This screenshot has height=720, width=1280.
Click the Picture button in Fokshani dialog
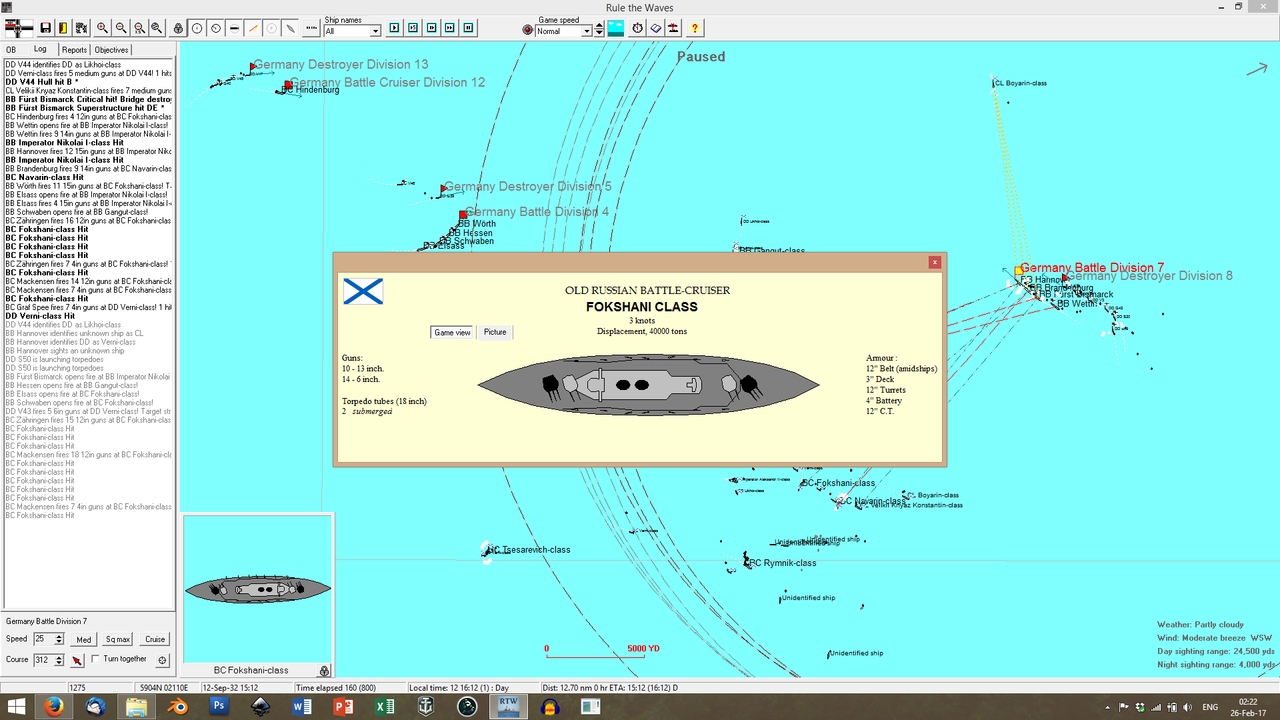click(x=495, y=332)
